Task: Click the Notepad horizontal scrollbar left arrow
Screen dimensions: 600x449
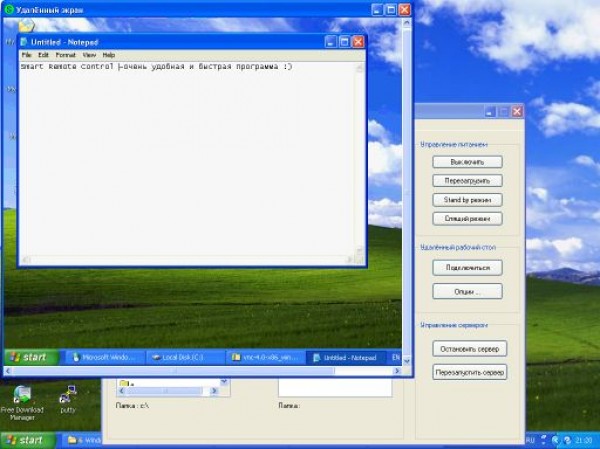Action: (x=25, y=260)
